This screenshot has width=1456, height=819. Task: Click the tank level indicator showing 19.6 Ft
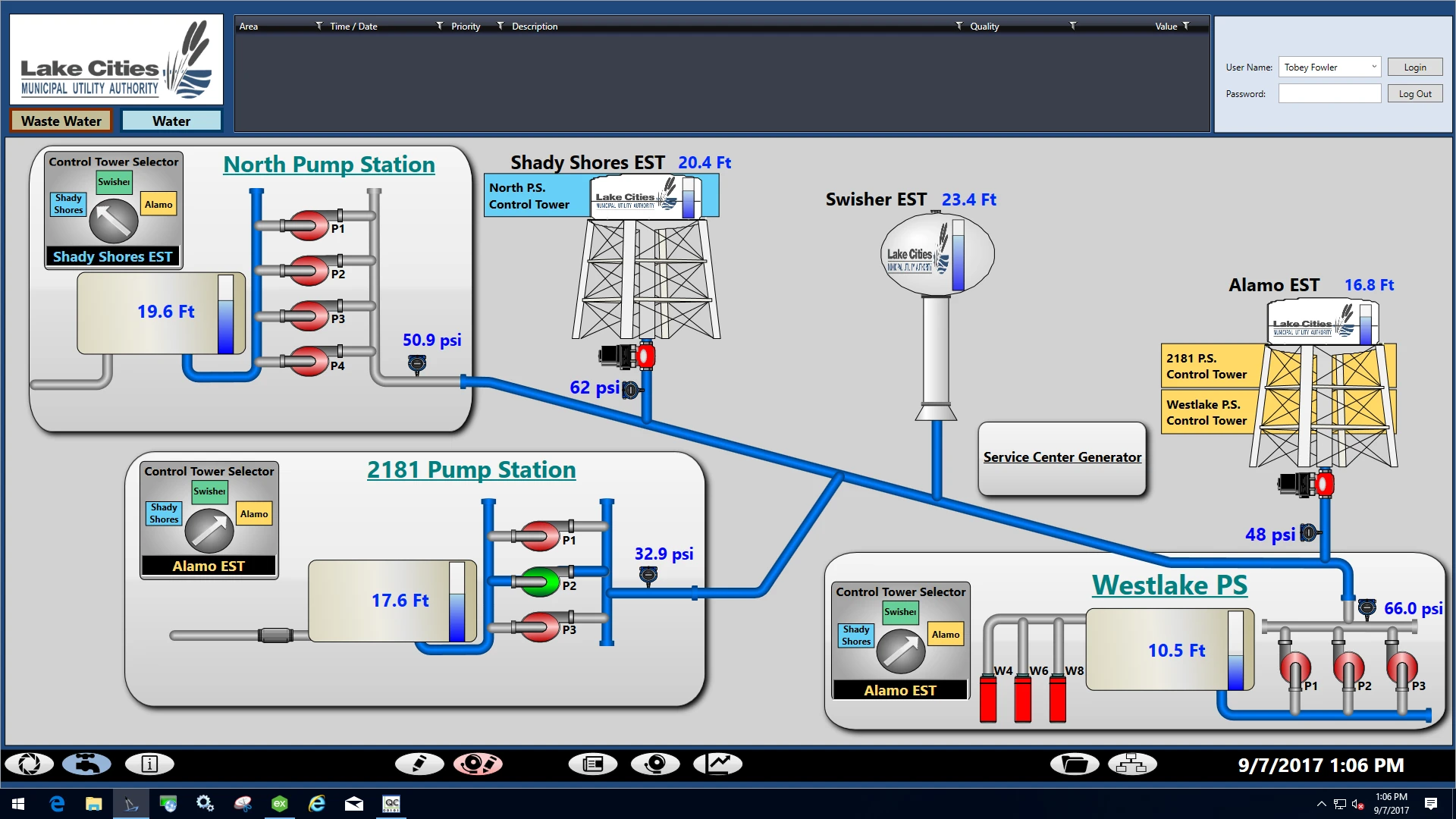click(166, 312)
